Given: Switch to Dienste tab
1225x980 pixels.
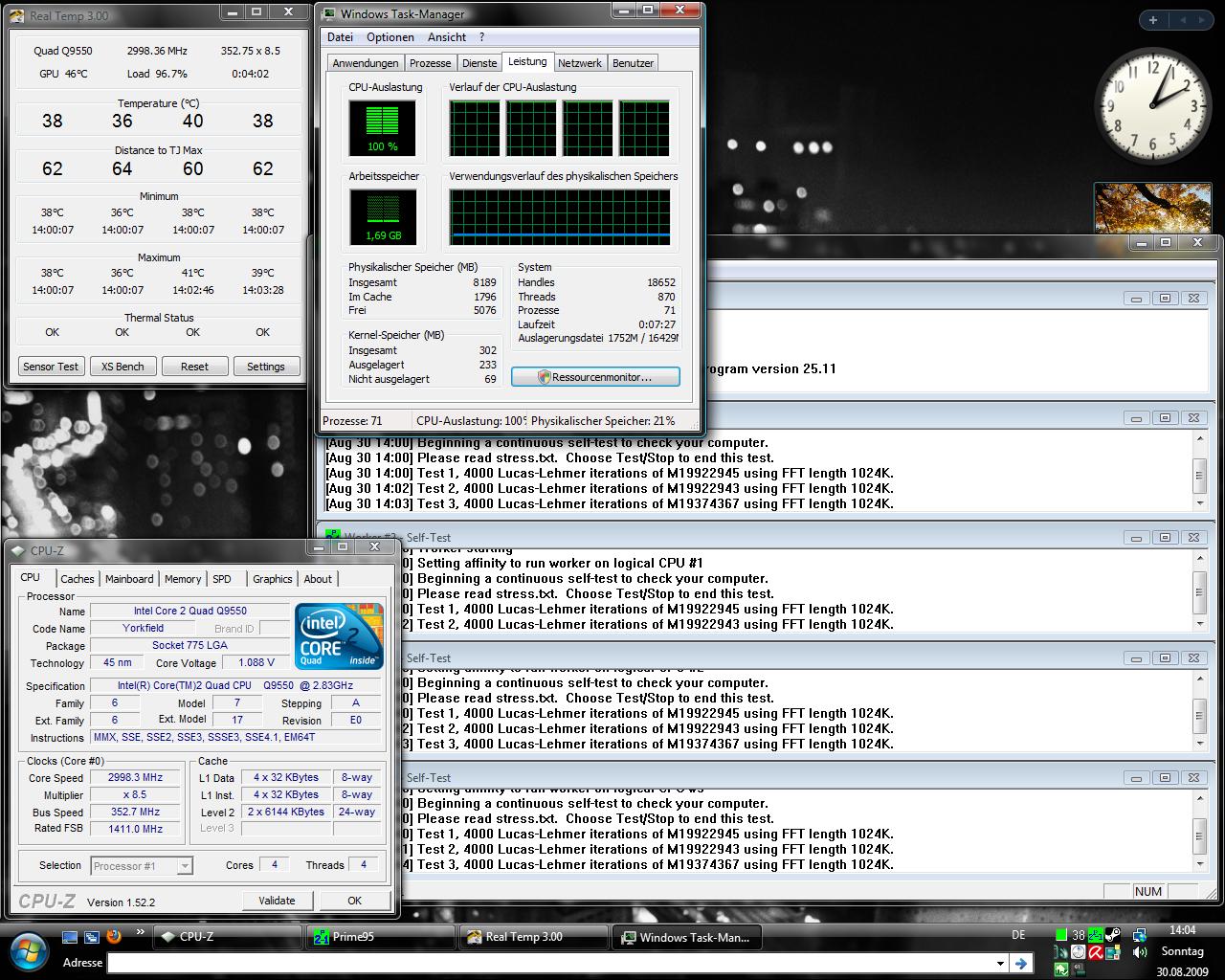Looking at the screenshot, I should 479,63.
